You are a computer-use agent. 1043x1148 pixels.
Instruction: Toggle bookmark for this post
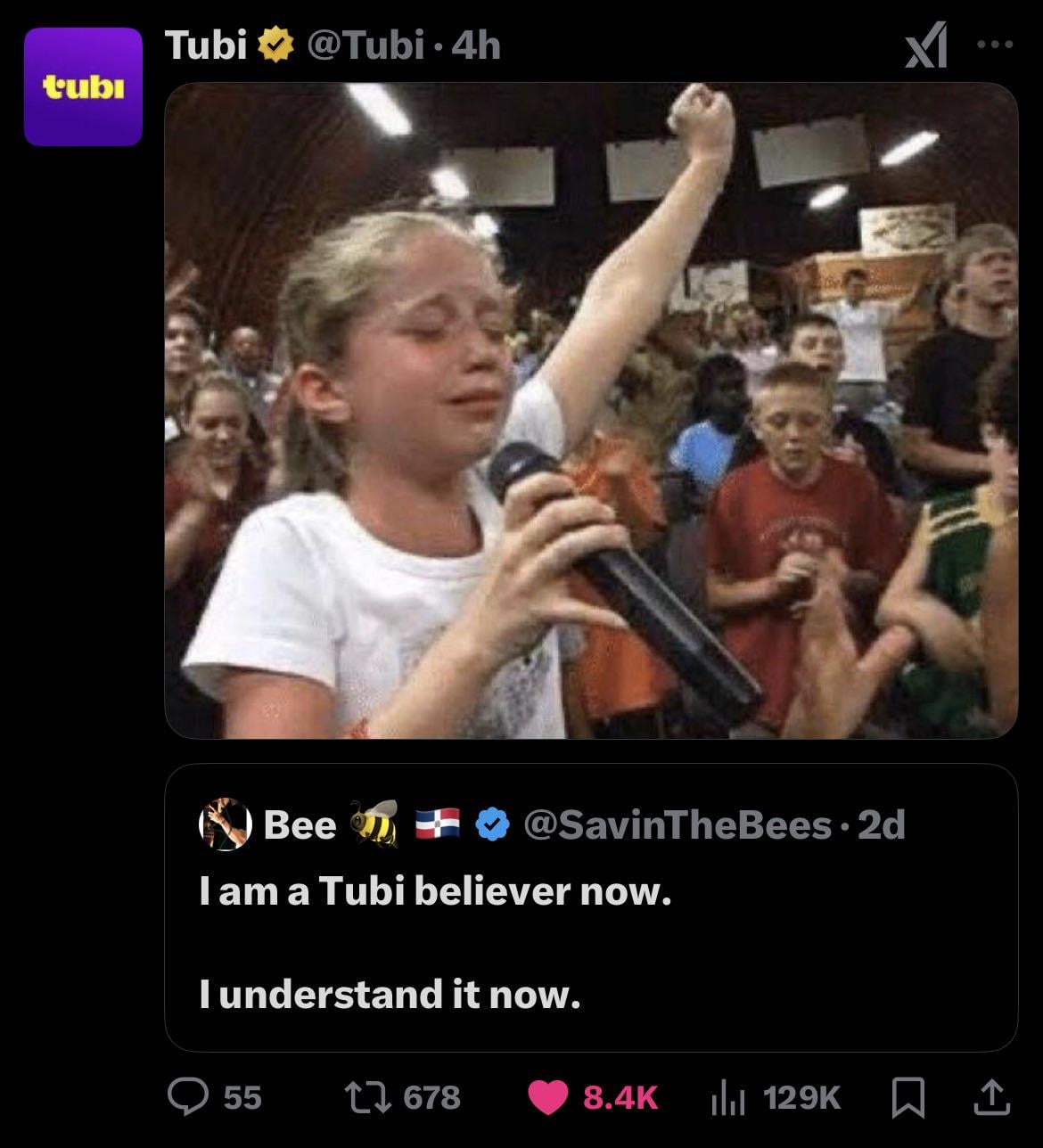point(907,1097)
